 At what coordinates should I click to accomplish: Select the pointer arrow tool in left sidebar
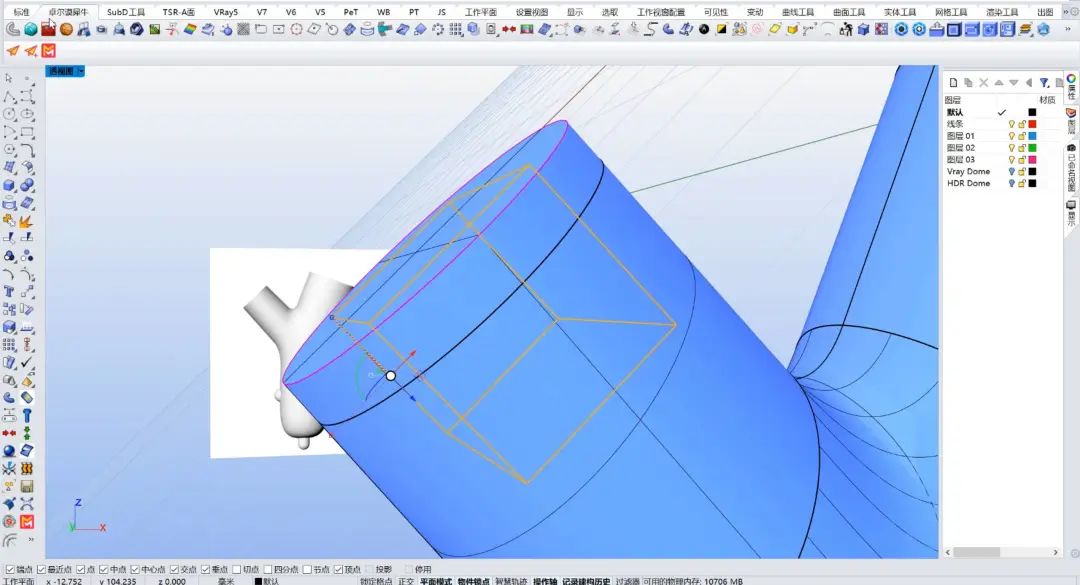tap(9, 78)
